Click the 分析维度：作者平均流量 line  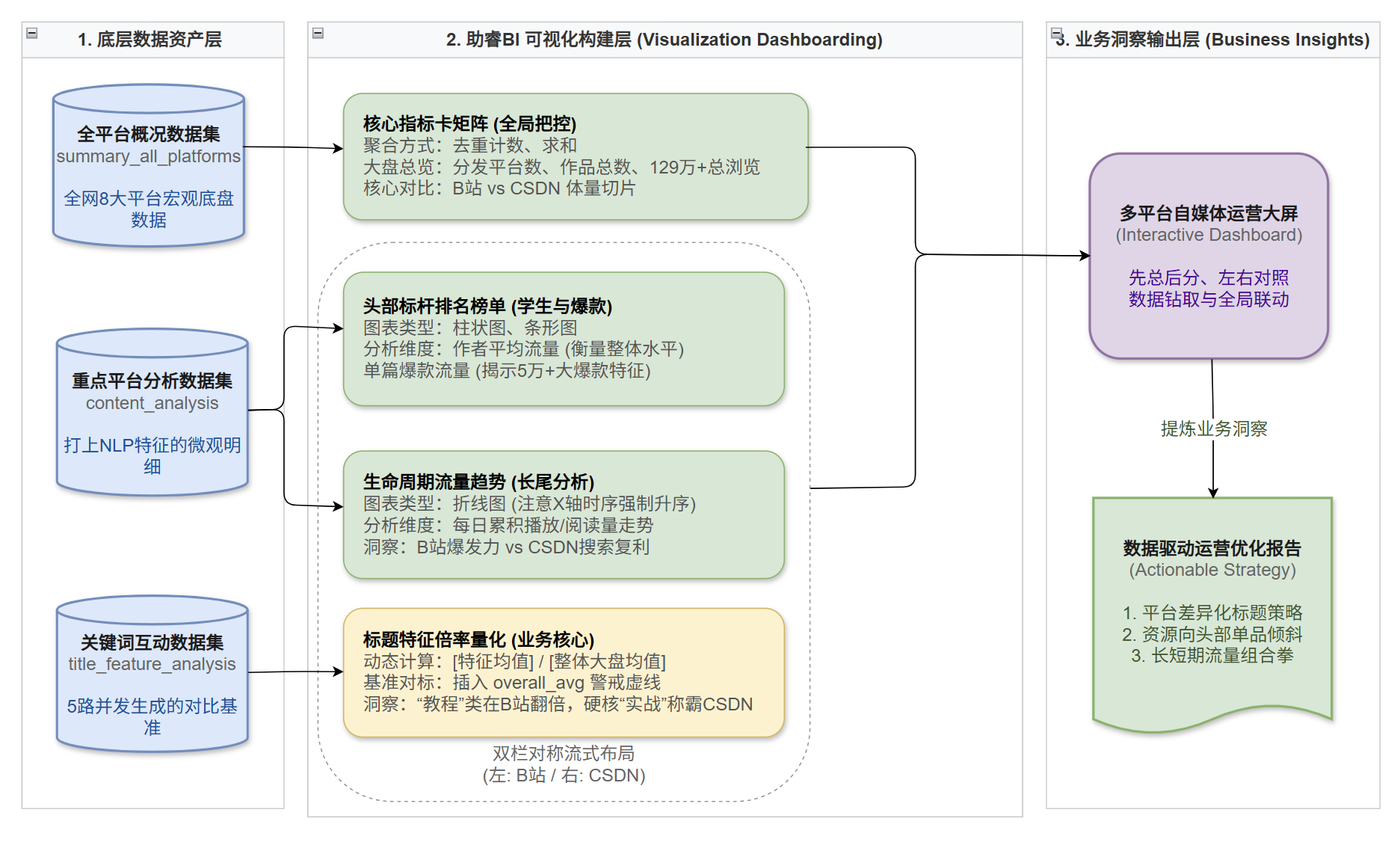[x=524, y=349]
